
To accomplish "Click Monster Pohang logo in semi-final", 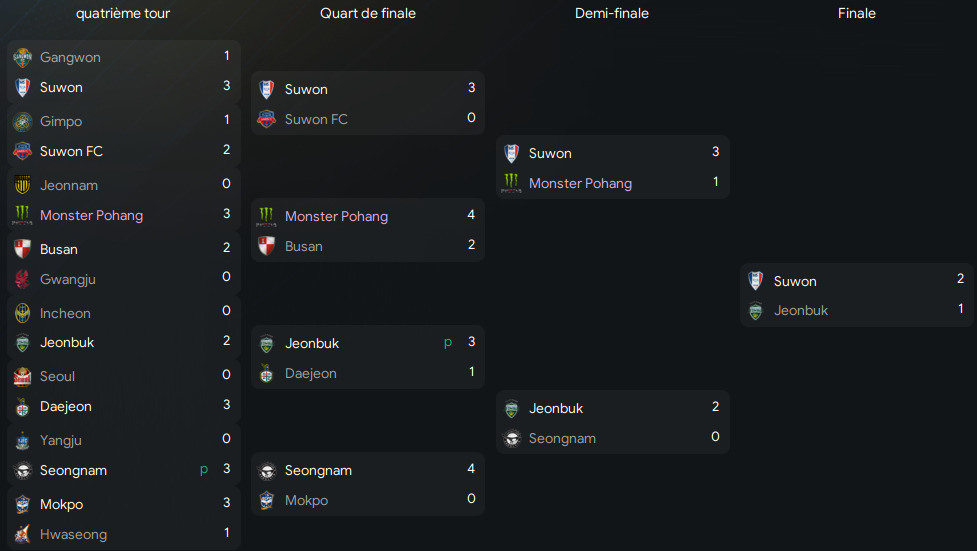I will point(512,183).
